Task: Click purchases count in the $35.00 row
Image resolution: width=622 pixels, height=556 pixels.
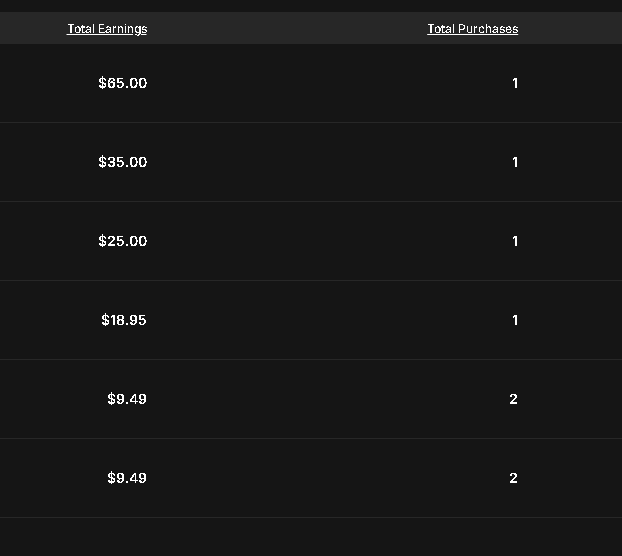Action: point(515,162)
